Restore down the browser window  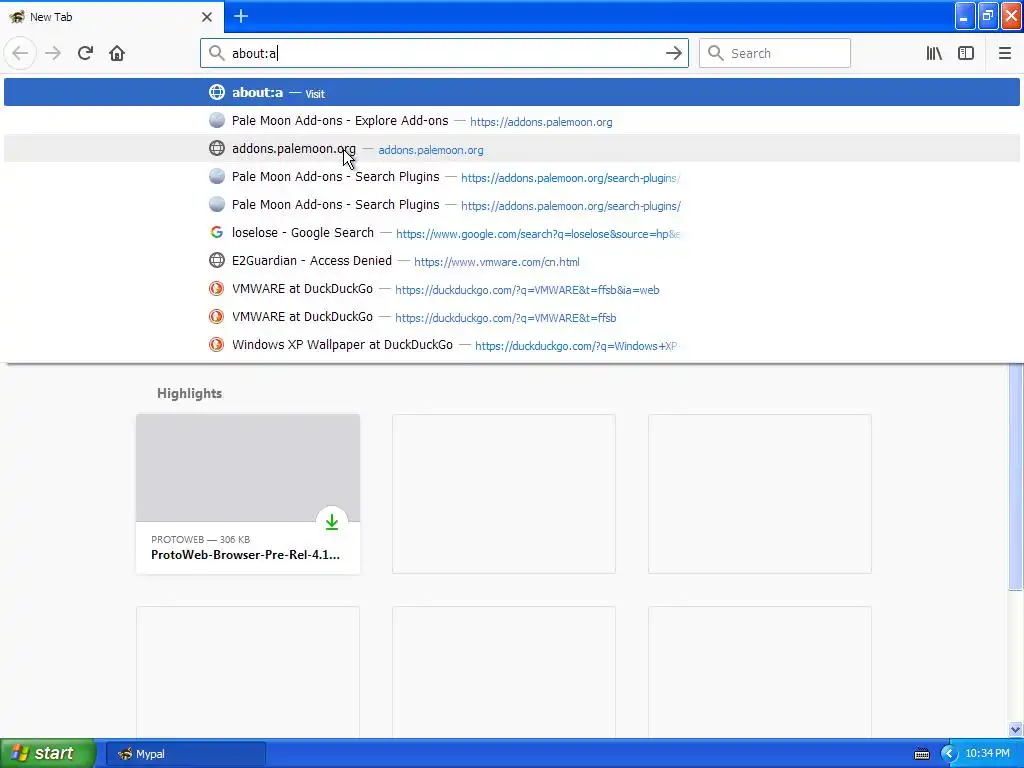[x=988, y=16]
